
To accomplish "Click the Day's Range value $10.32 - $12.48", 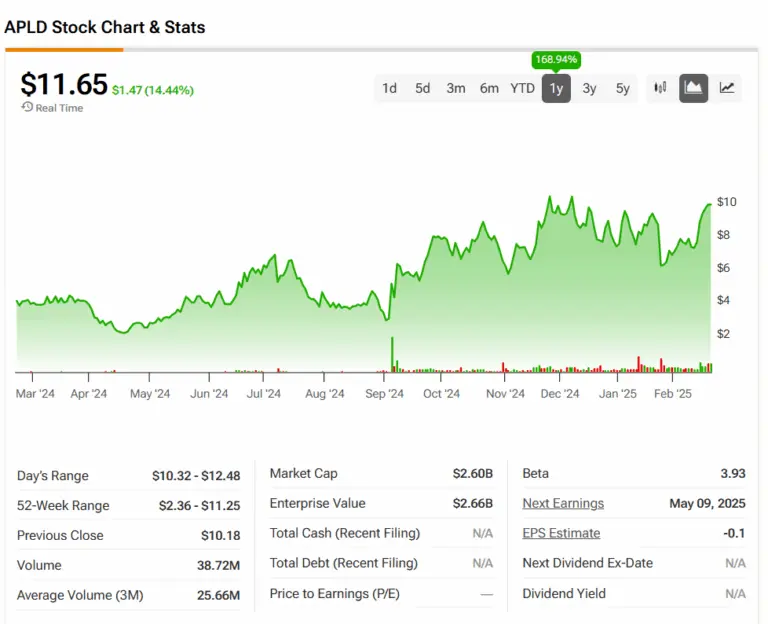I will 196,476.
